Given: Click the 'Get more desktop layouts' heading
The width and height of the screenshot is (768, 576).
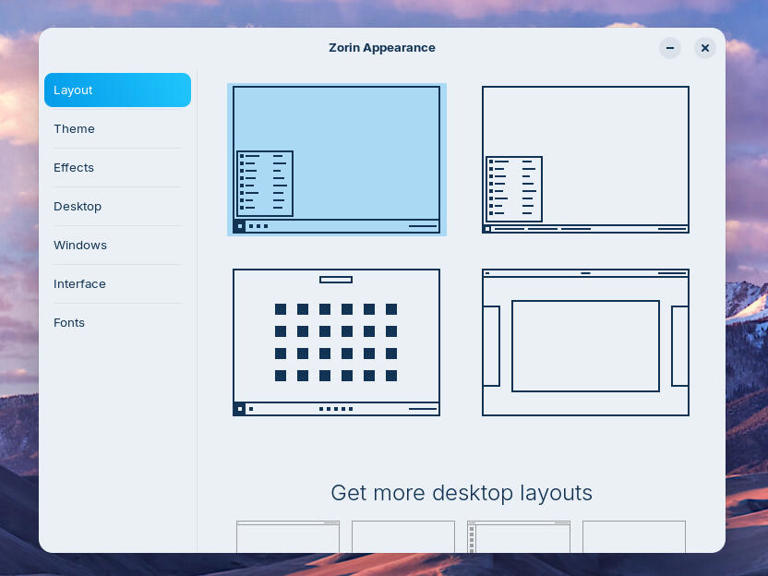Looking at the screenshot, I should (x=461, y=493).
